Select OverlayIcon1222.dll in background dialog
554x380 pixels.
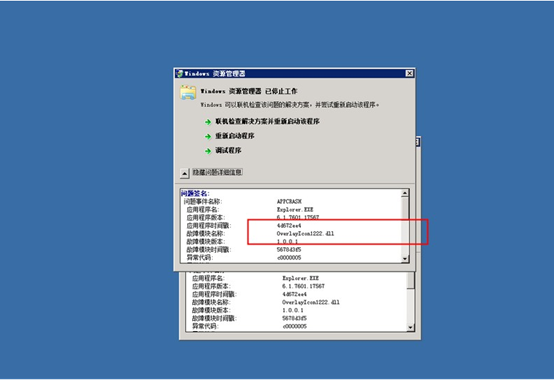point(311,303)
